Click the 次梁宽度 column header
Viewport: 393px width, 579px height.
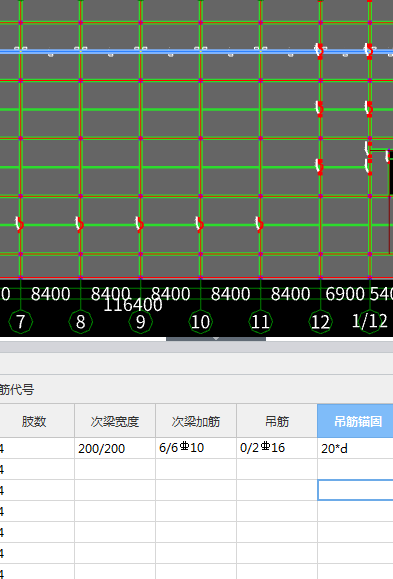(115, 421)
